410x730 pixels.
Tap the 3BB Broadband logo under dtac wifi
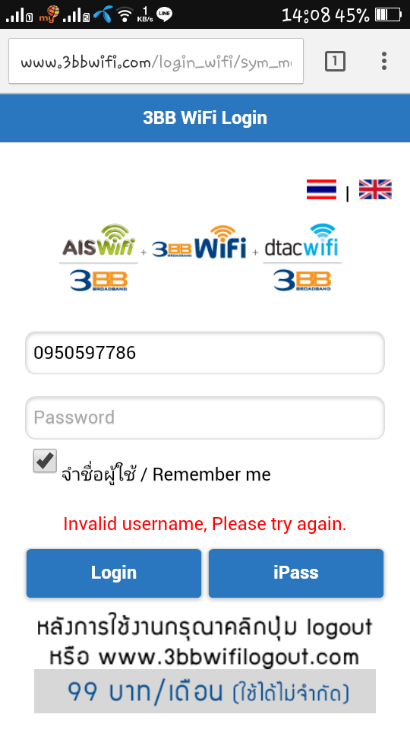click(x=302, y=281)
